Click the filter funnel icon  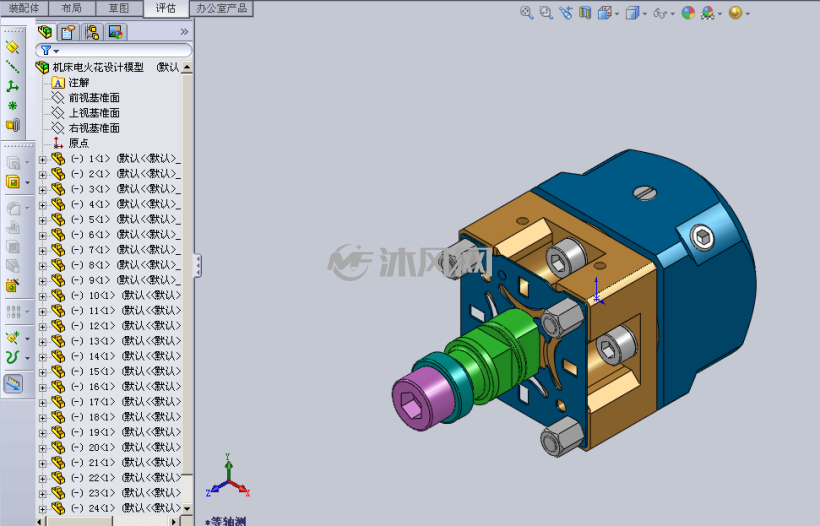(x=46, y=50)
